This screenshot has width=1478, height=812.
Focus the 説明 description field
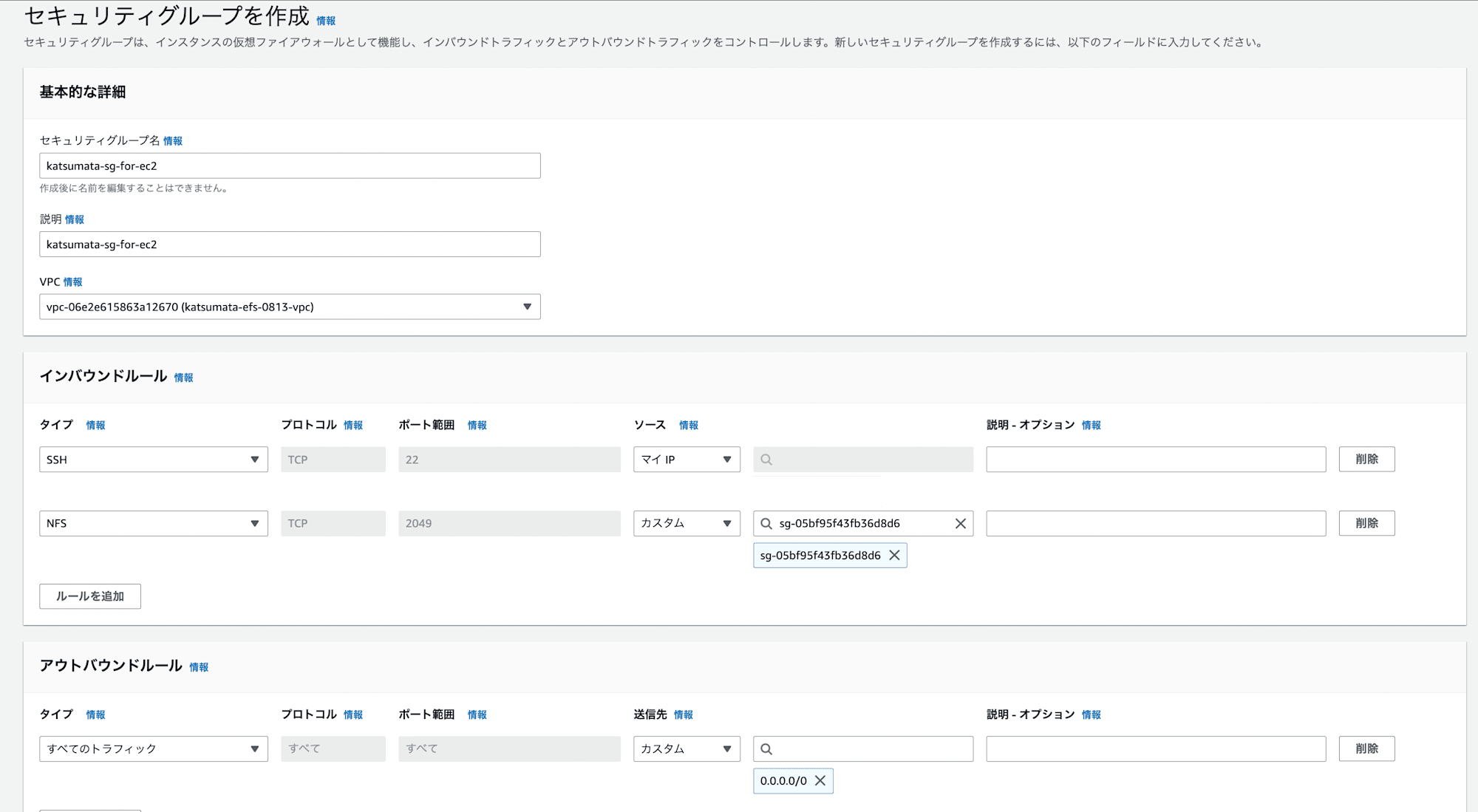coord(290,245)
